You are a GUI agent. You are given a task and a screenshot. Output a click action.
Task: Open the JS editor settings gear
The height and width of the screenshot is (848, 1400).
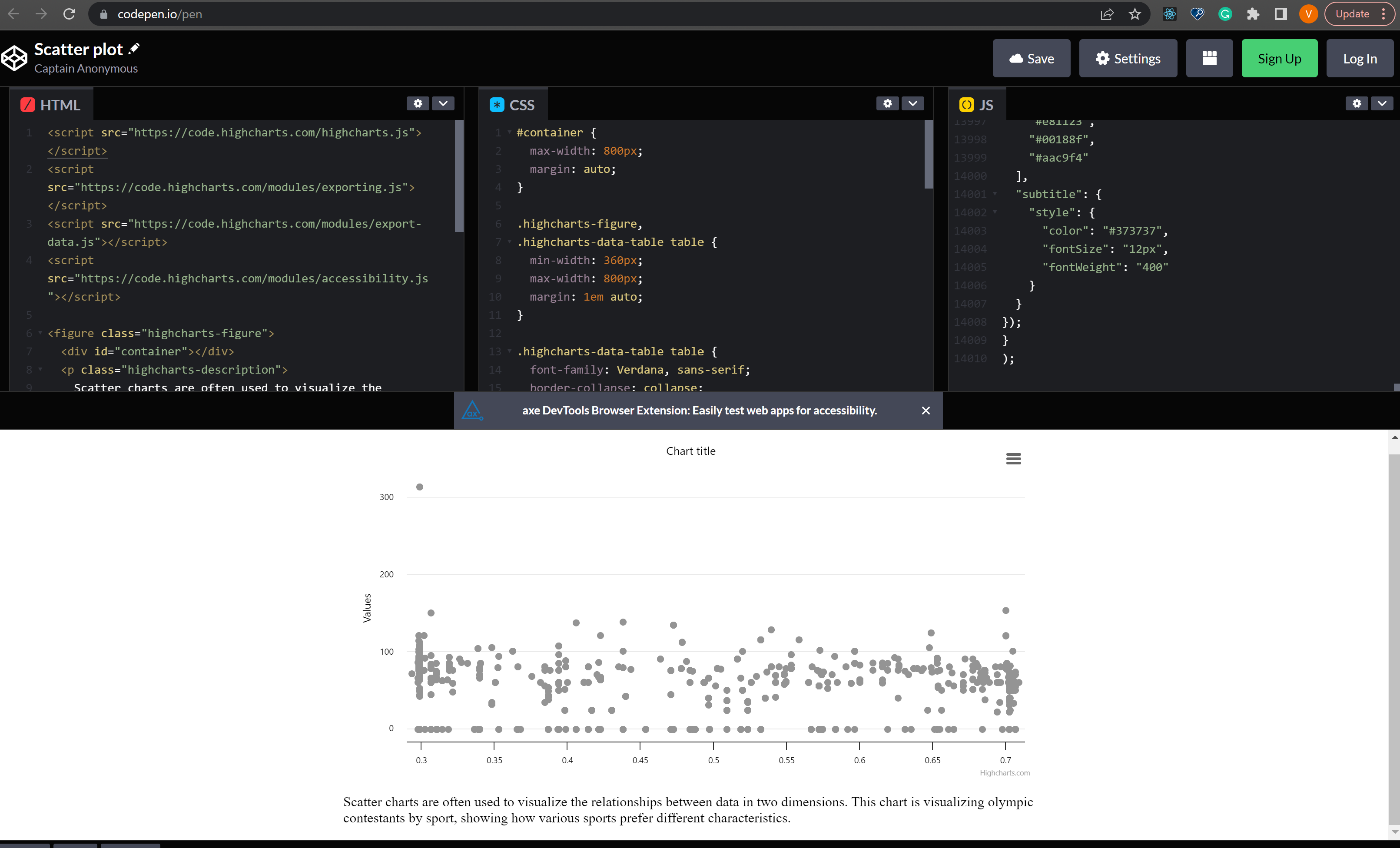pyautogui.click(x=1357, y=103)
